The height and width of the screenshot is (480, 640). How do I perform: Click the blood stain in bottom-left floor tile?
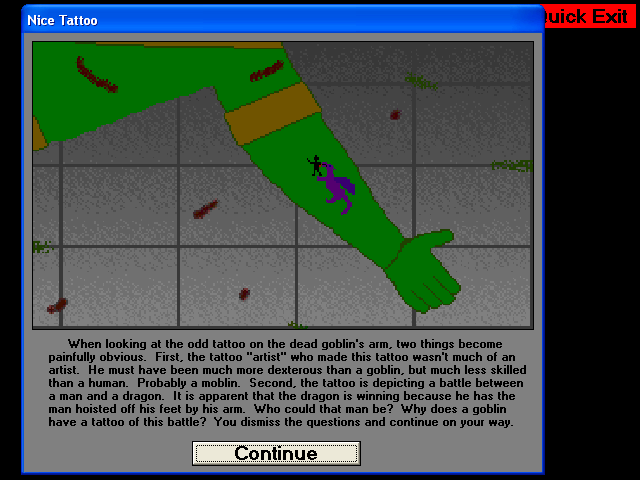click(x=57, y=306)
